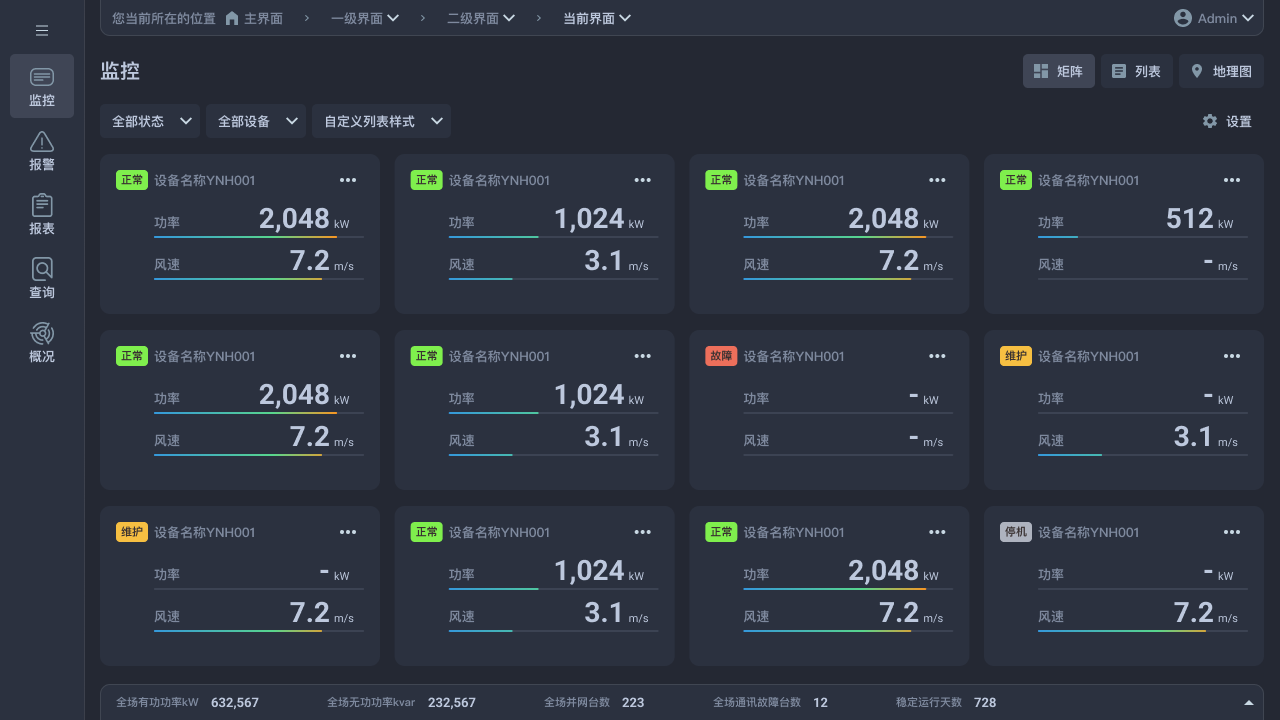This screenshot has width=1280, height=720.
Task: Click 稳定运行天数 value 728
Action: (985, 702)
